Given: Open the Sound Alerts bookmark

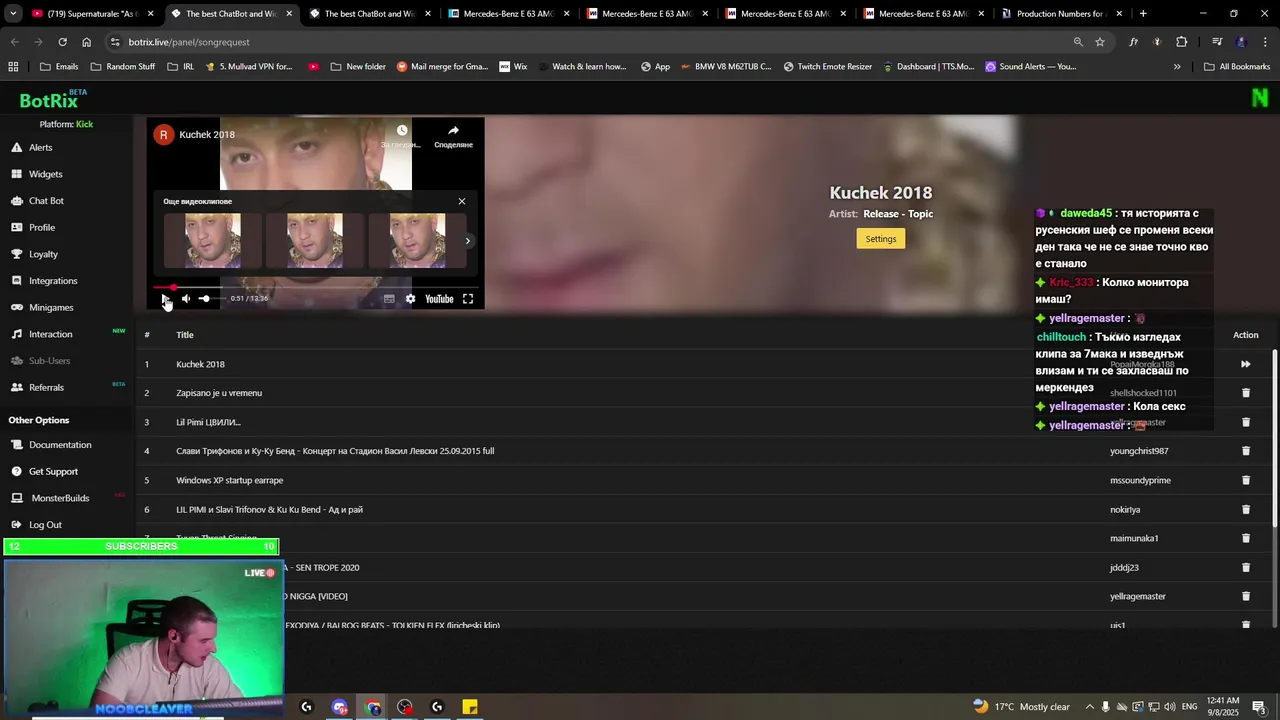Looking at the screenshot, I should tap(1030, 67).
